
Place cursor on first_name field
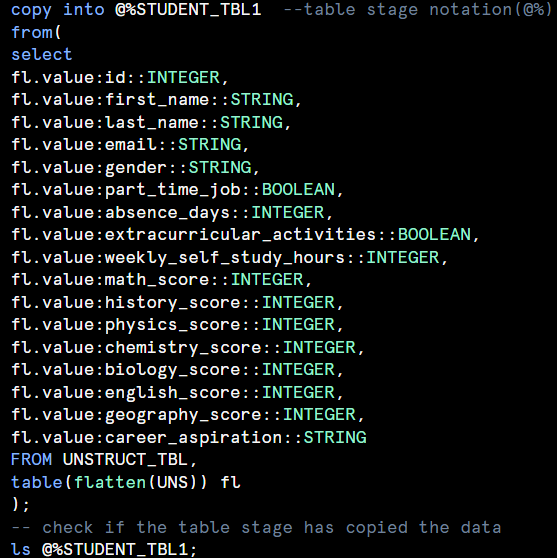[157, 100]
